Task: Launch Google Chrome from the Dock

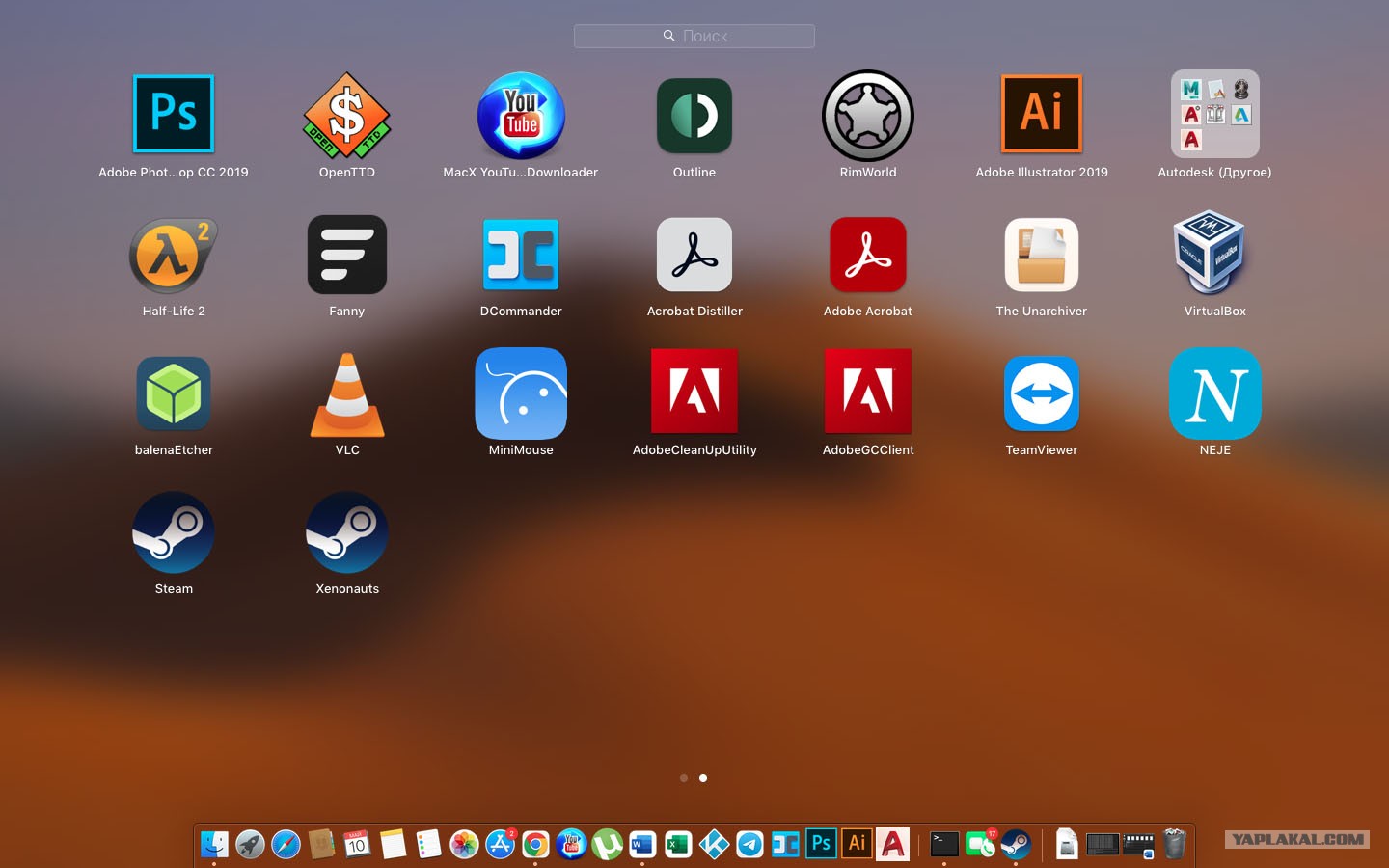Action: coord(535,845)
